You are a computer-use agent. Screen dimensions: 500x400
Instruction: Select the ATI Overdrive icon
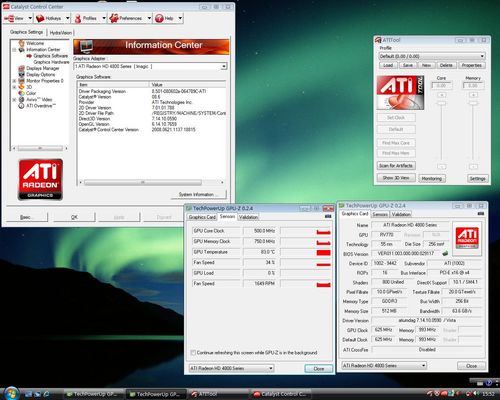[x=22, y=106]
